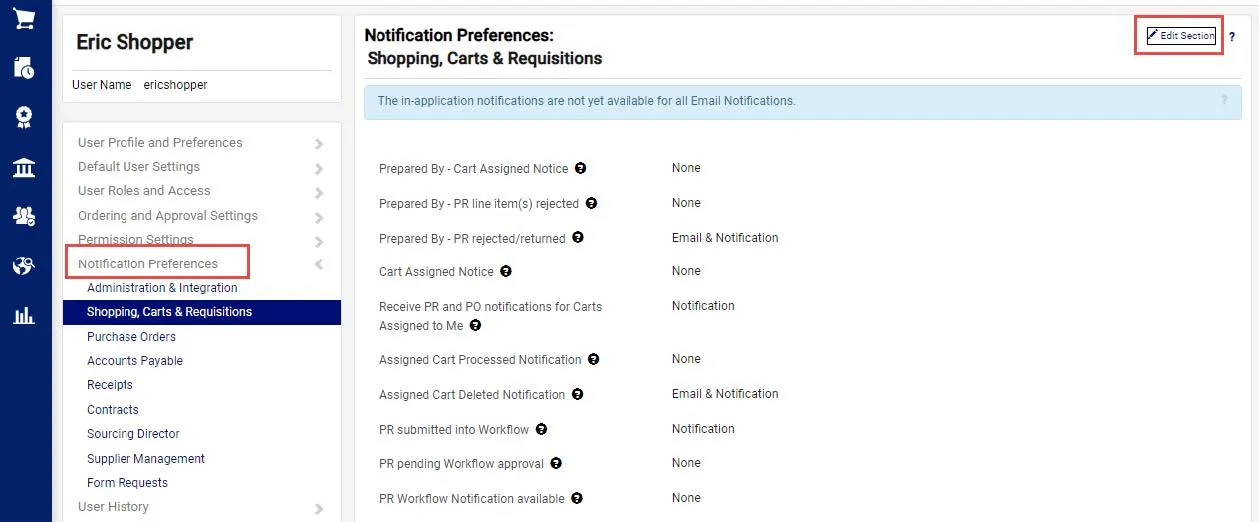Viewport: 1259px width, 522px height.
Task: Click the ericshopper user name value
Action: (x=175, y=85)
